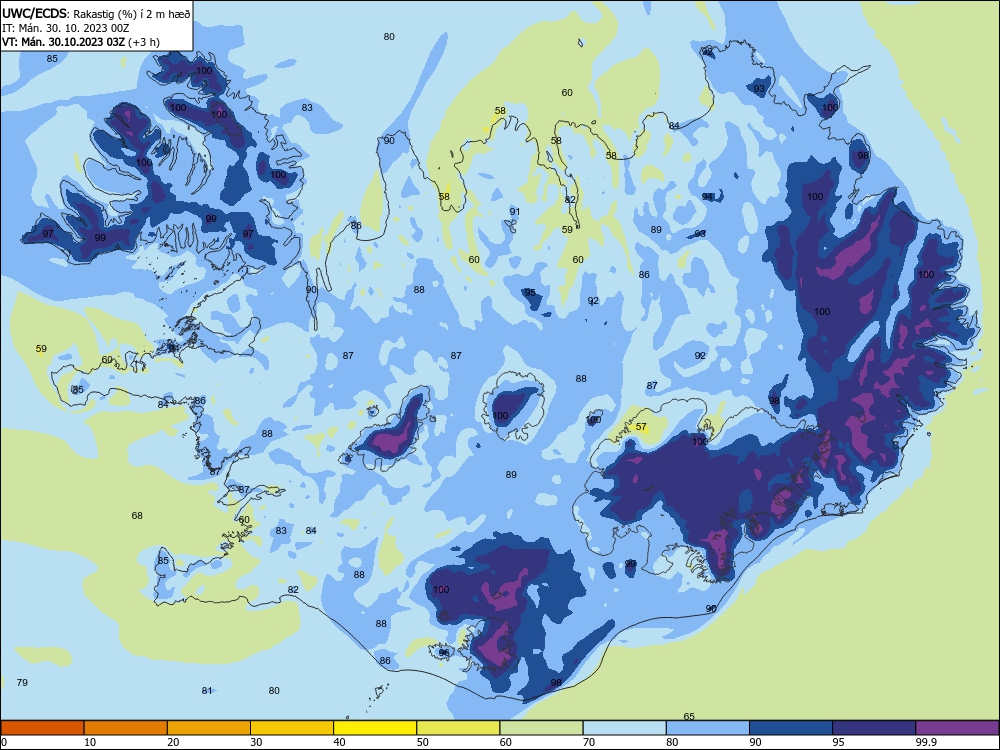Click the dark blue 90–95 legend swatch
1000x750 pixels.
791,728
